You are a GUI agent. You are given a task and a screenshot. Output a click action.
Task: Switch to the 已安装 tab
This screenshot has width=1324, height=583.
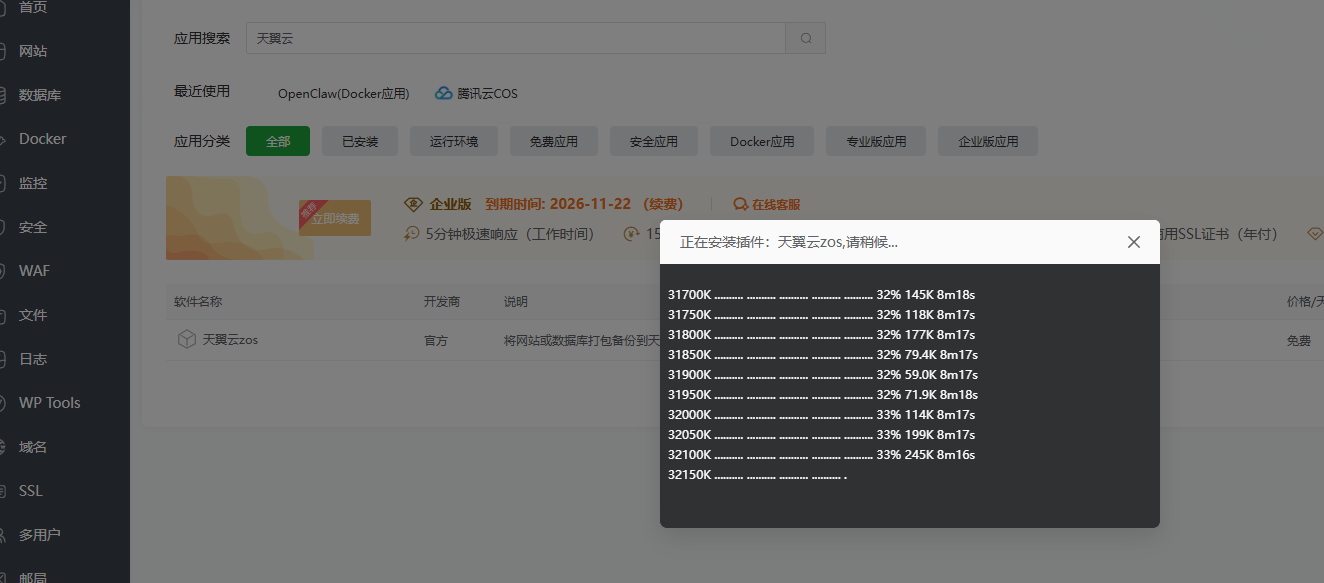point(359,141)
